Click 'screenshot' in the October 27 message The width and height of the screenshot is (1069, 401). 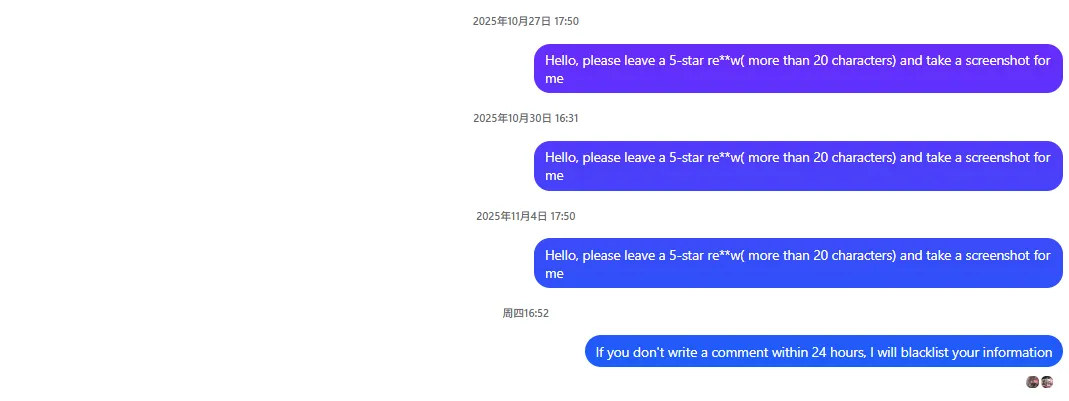[x=993, y=60]
